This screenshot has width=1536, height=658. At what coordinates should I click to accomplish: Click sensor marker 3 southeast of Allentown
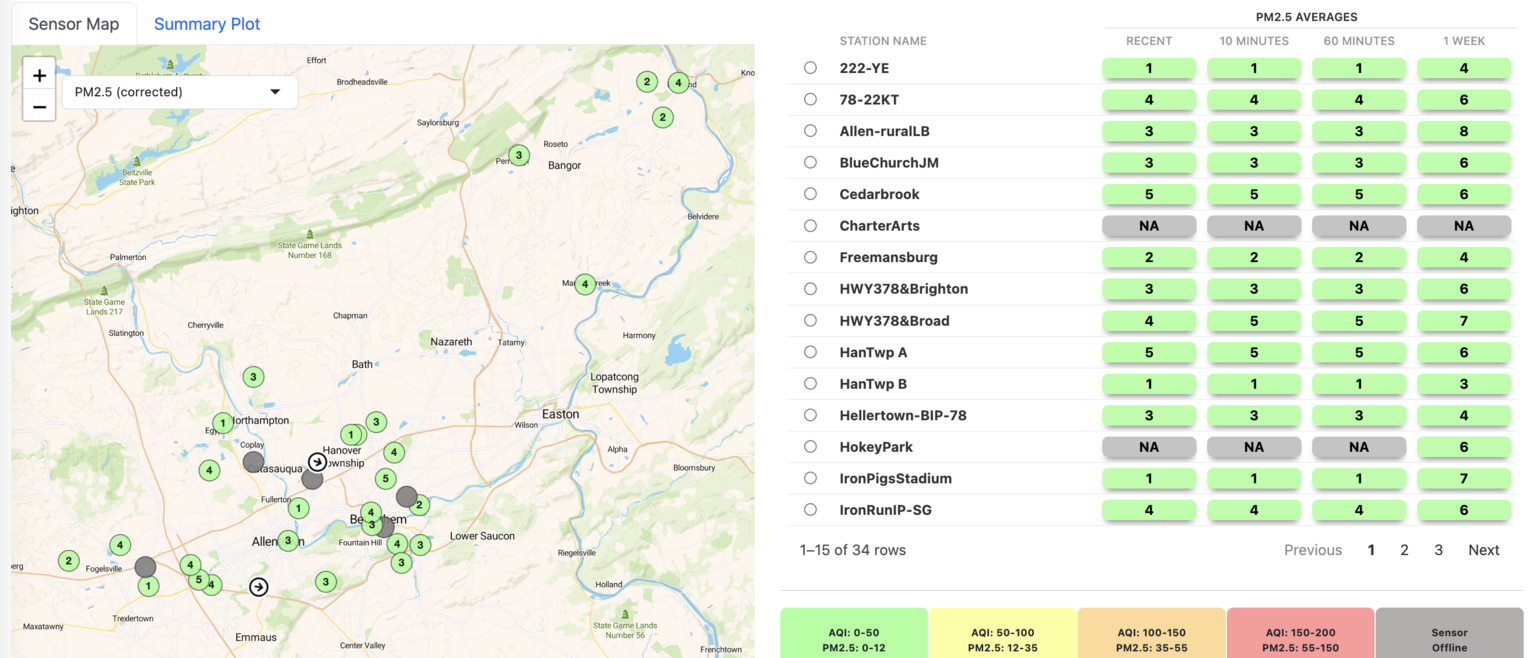pyautogui.click(x=325, y=581)
